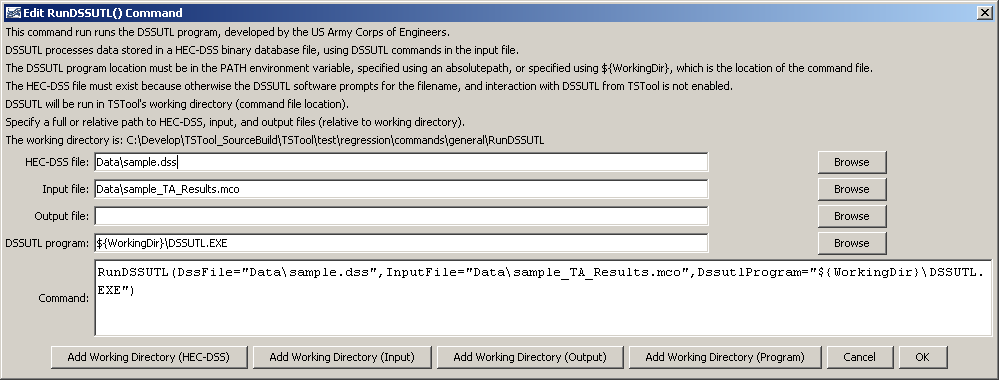Confirm the command with OK
The width and height of the screenshot is (999, 380).
[x=923, y=357]
